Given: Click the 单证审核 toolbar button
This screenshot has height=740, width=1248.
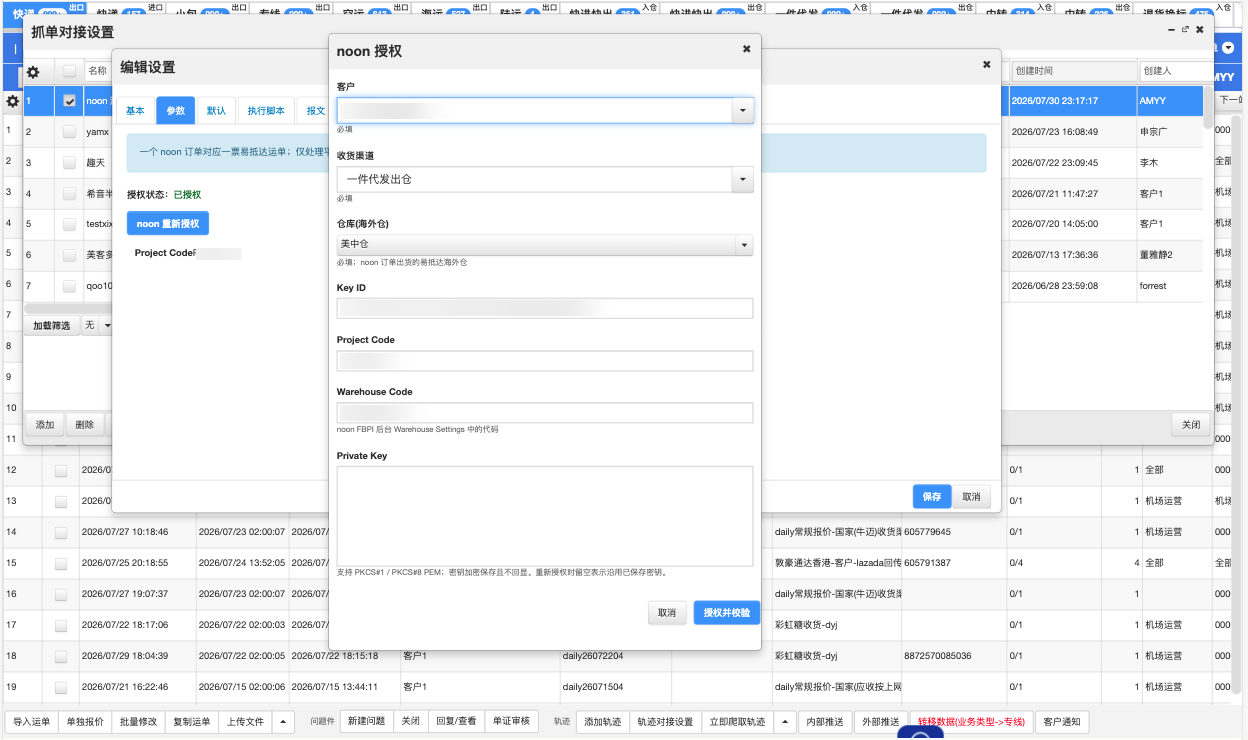Looking at the screenshot, I should point(512,722).
